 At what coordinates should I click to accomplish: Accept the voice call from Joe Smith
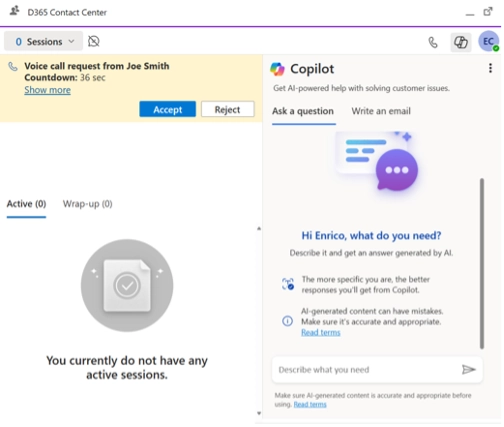[167, 109]
